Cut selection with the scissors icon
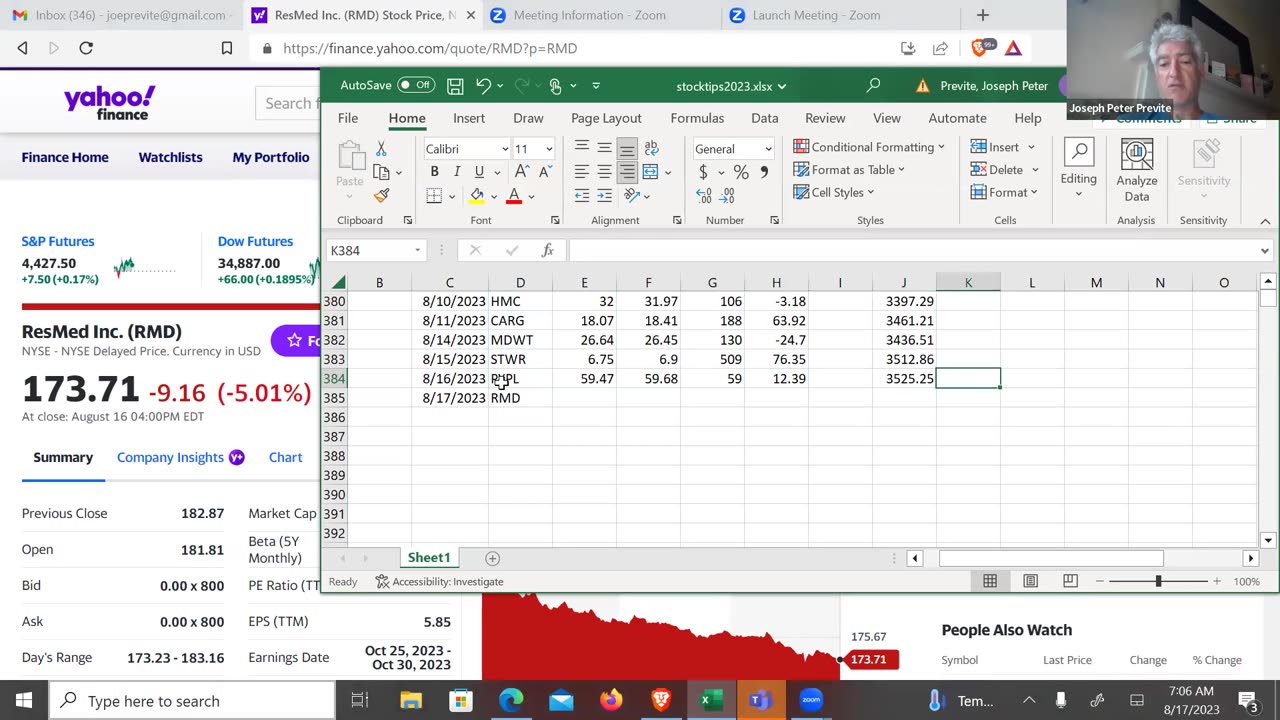Screen dimensions: 1280x720 [381, 148]
